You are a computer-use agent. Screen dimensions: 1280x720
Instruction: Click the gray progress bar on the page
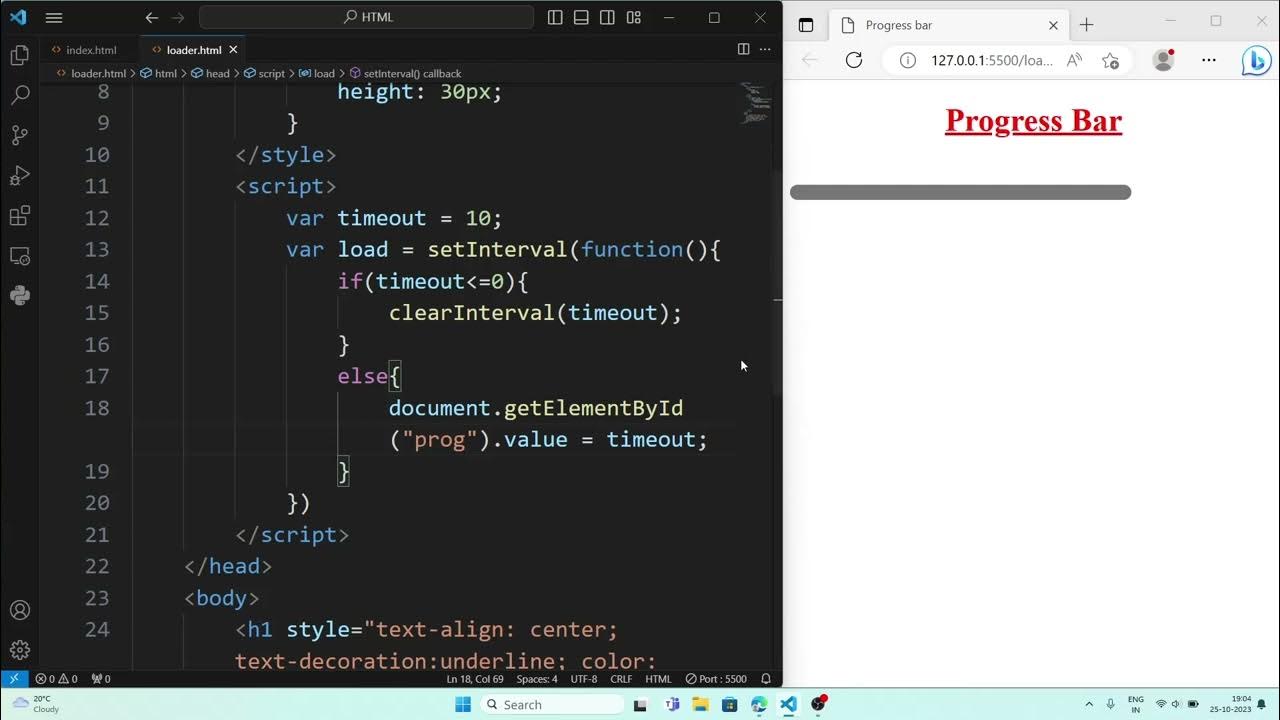click(x=960, y=192)
